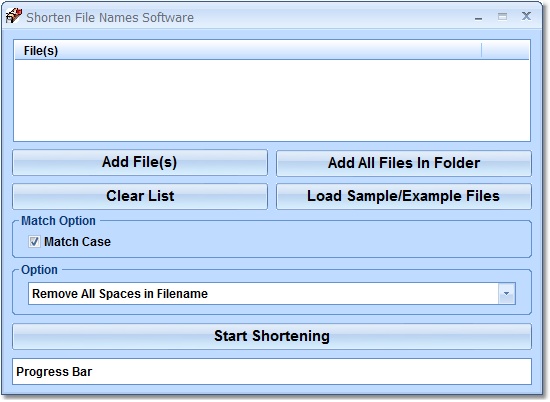Click the Shorten File Names Software title text

click(110, 17)
